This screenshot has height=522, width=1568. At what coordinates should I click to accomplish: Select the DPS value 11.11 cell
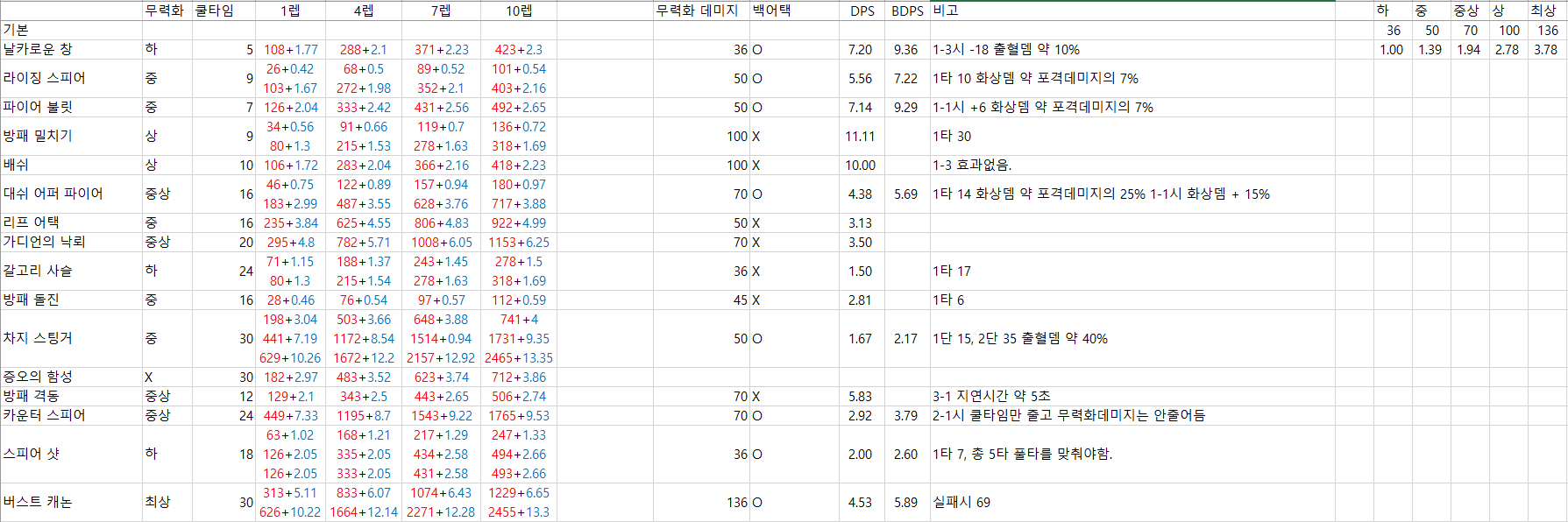[x=860, y=137]
